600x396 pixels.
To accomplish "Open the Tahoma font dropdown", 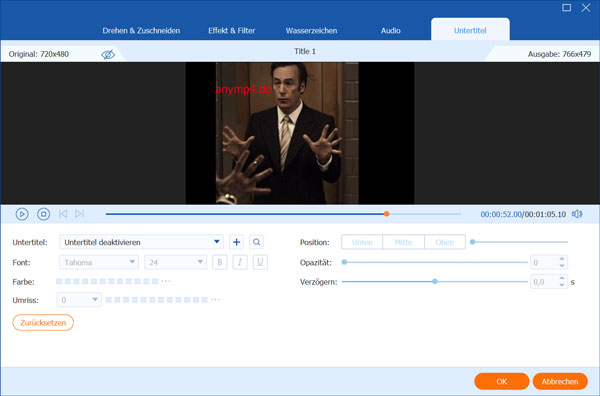I will 99,262.
